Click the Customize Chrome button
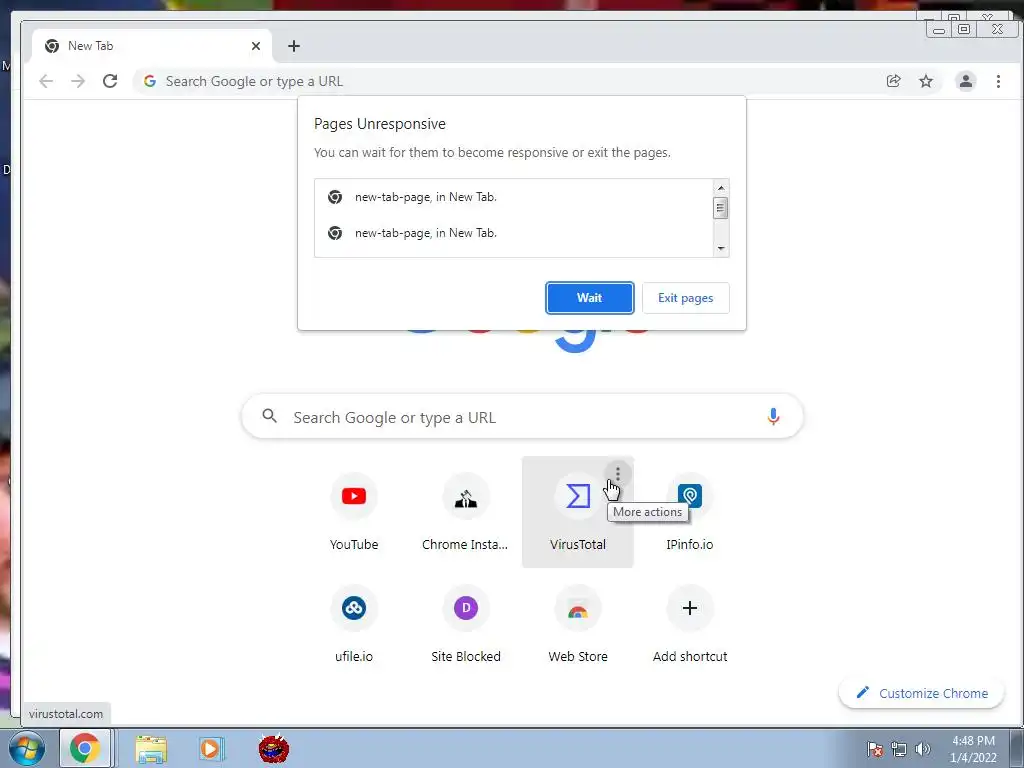This screenshot has width=1024, height=768. (x=921, y=693)
